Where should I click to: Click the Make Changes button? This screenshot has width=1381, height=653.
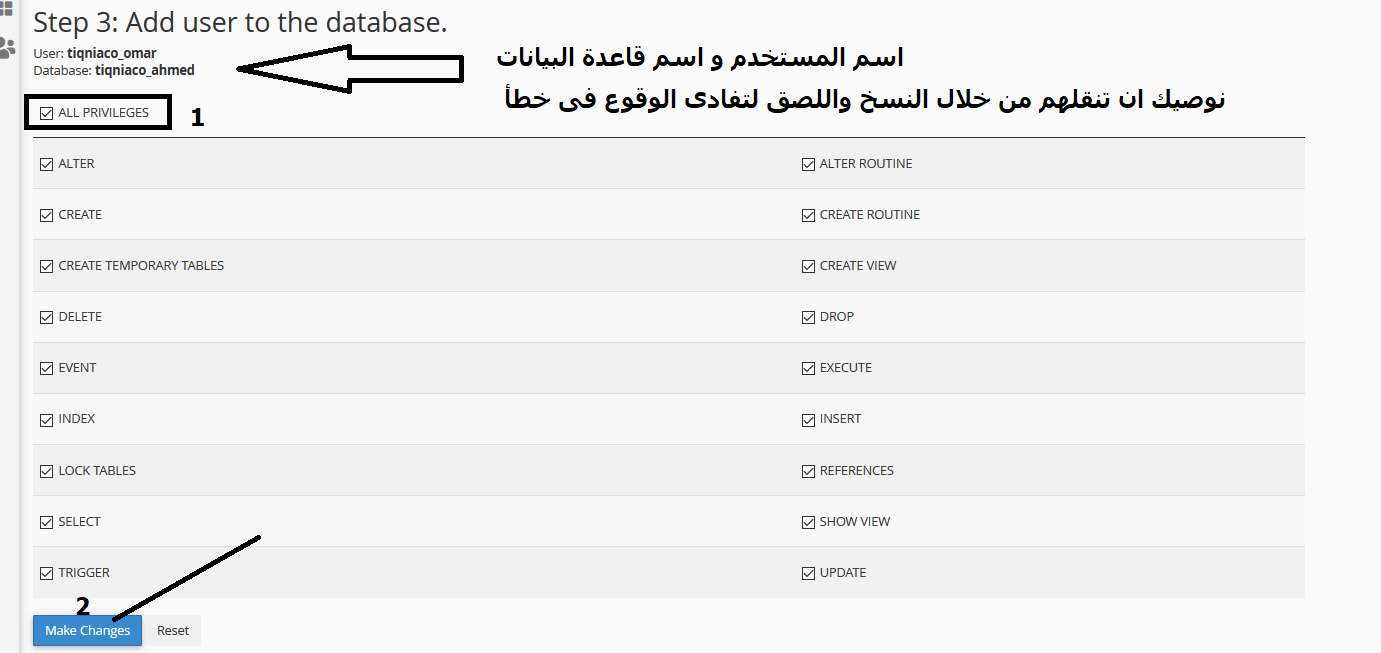click(88, 630)
